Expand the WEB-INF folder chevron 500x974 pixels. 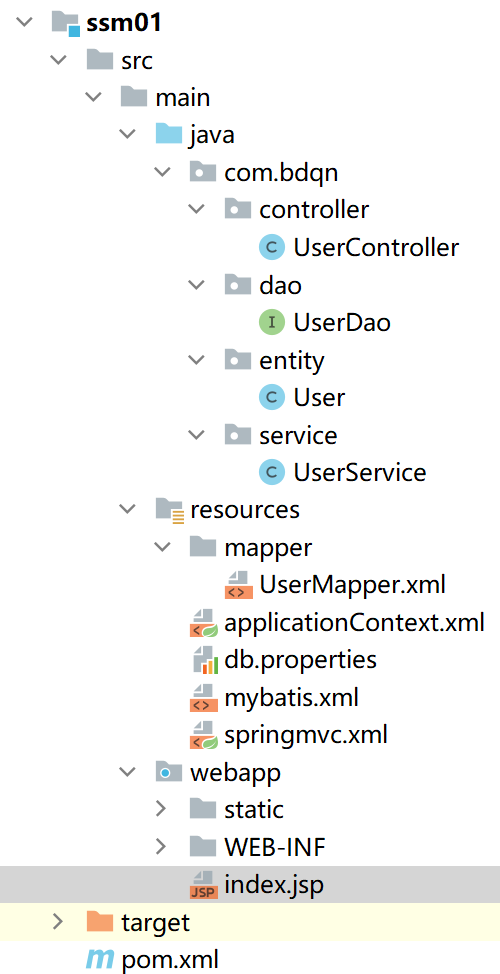pyautogui.click(x=161, y=846)
